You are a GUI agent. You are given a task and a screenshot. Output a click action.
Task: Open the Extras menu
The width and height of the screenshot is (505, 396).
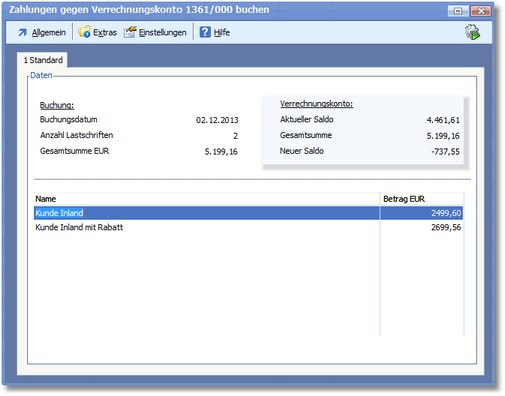(x=105, y=32)
